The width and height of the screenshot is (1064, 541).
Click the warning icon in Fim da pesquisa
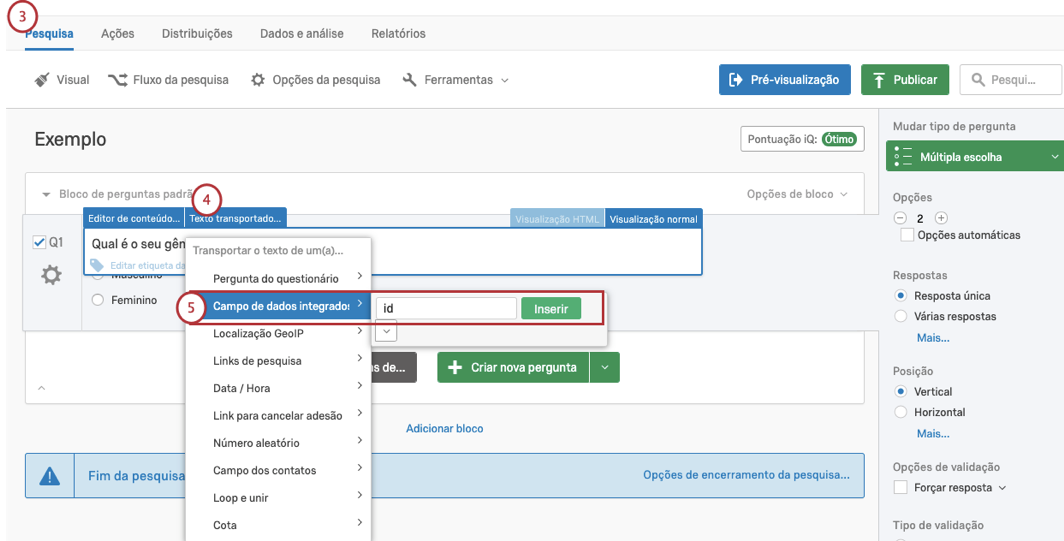pyautogui.click(x=50, y=477)
